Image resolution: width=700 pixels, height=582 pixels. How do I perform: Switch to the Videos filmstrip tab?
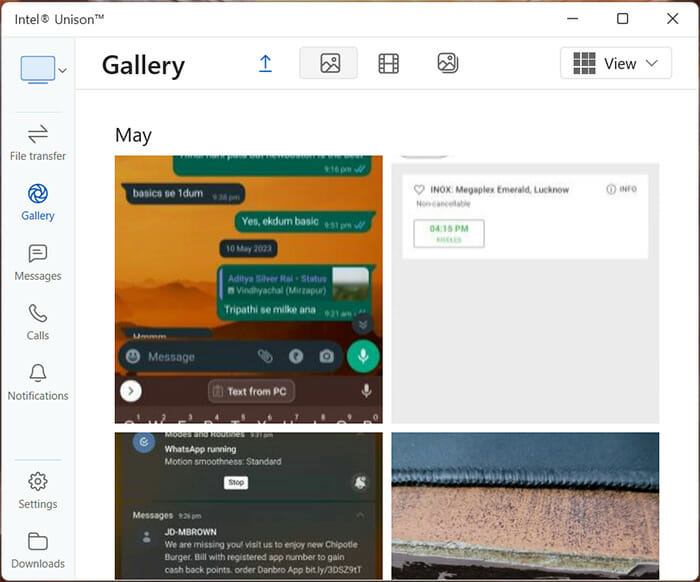pyautogui.click(x=388, y=64)
